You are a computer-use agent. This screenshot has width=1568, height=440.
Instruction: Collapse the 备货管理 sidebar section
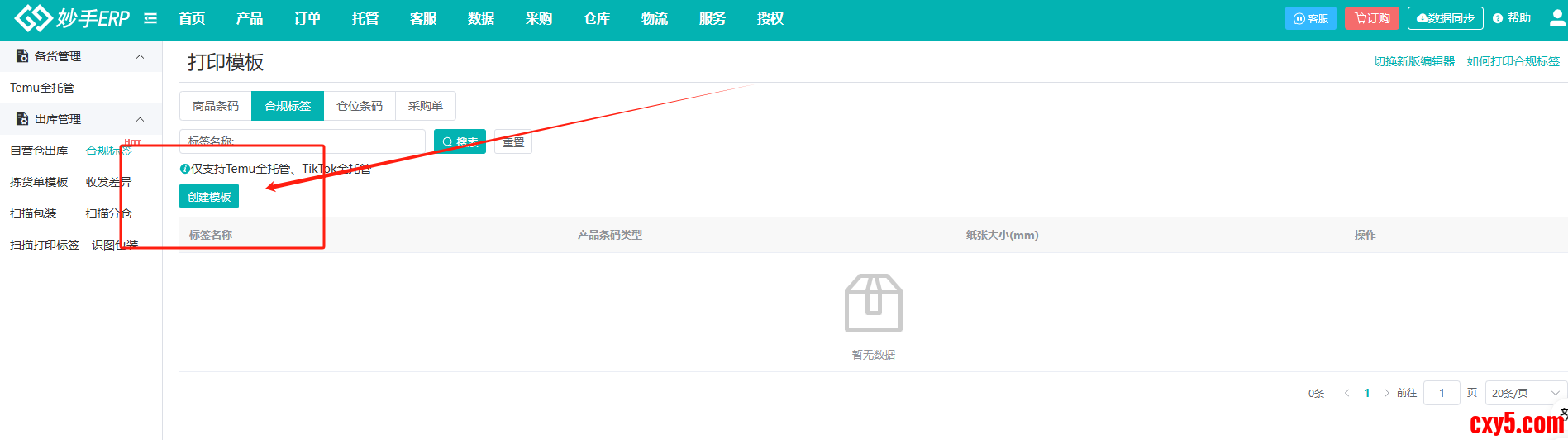pos(140,56)
